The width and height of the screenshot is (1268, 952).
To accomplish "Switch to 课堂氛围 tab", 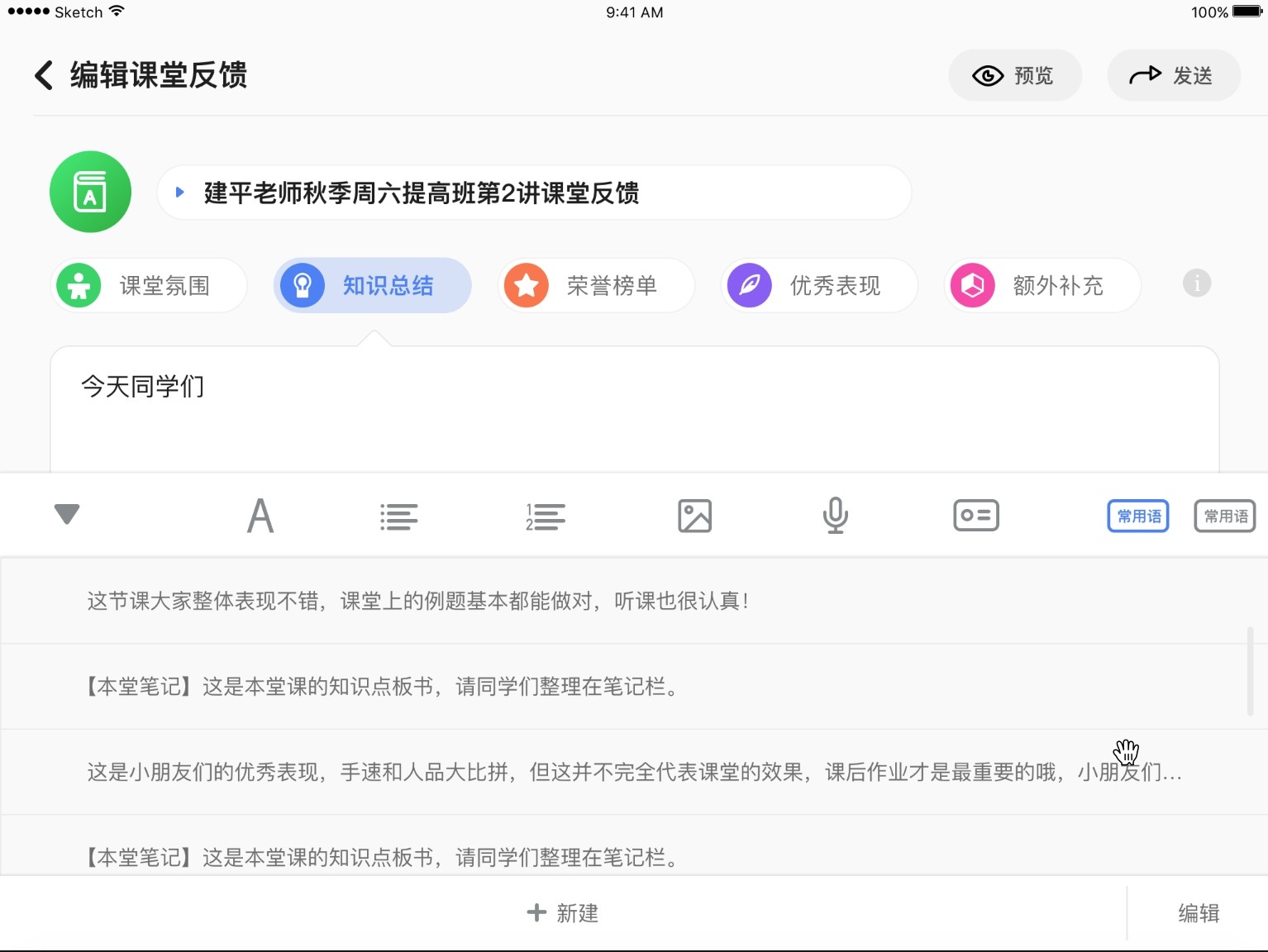I will pos(149,286).
